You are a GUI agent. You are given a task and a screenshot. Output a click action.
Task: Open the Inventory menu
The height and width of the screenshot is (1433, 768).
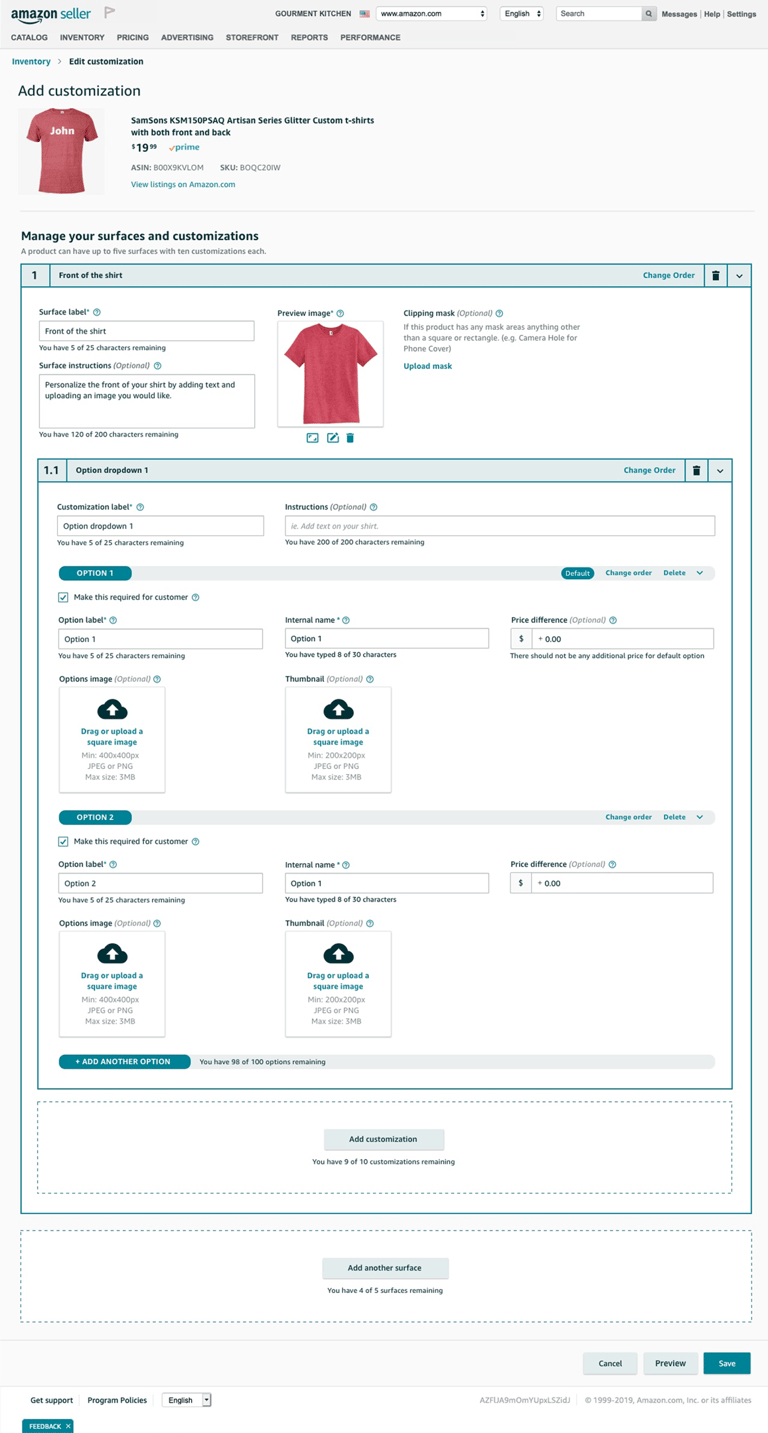(x=82, y=37)
